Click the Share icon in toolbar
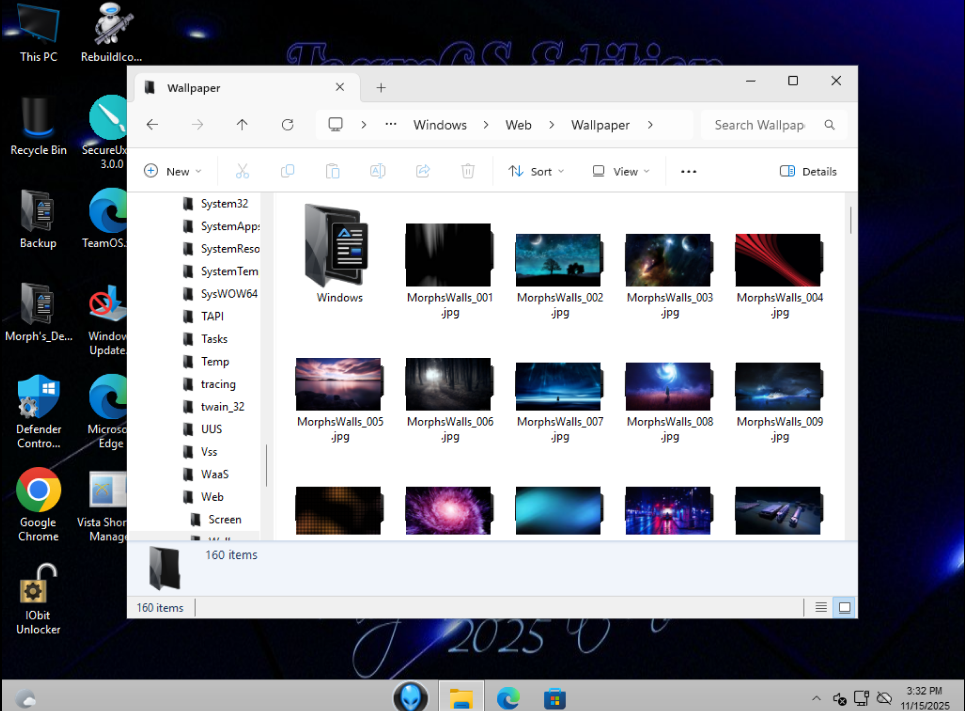 [422, 171]
